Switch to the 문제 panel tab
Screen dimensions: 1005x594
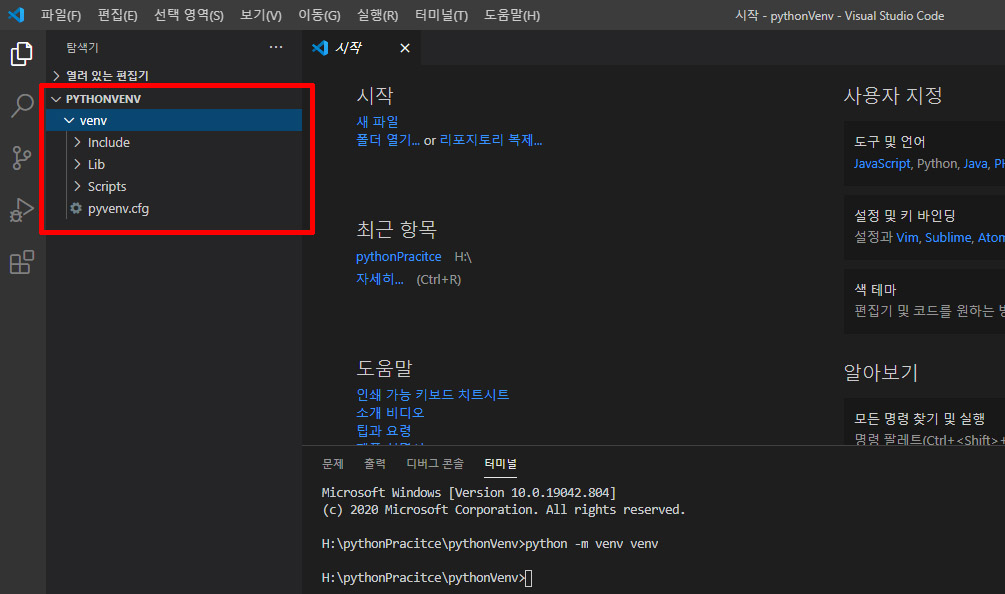pos(333,463)
